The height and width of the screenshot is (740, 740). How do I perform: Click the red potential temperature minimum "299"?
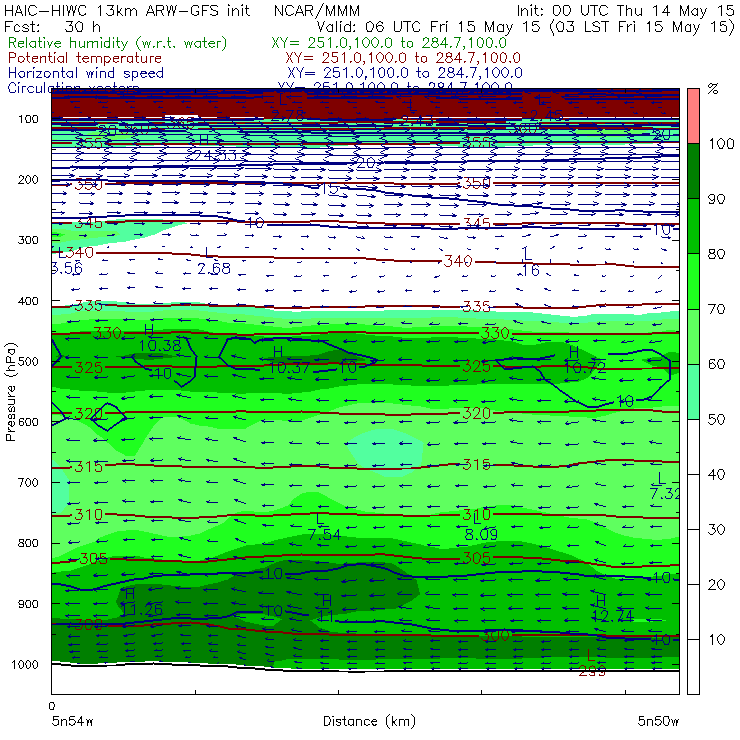(x=592, y=671)
